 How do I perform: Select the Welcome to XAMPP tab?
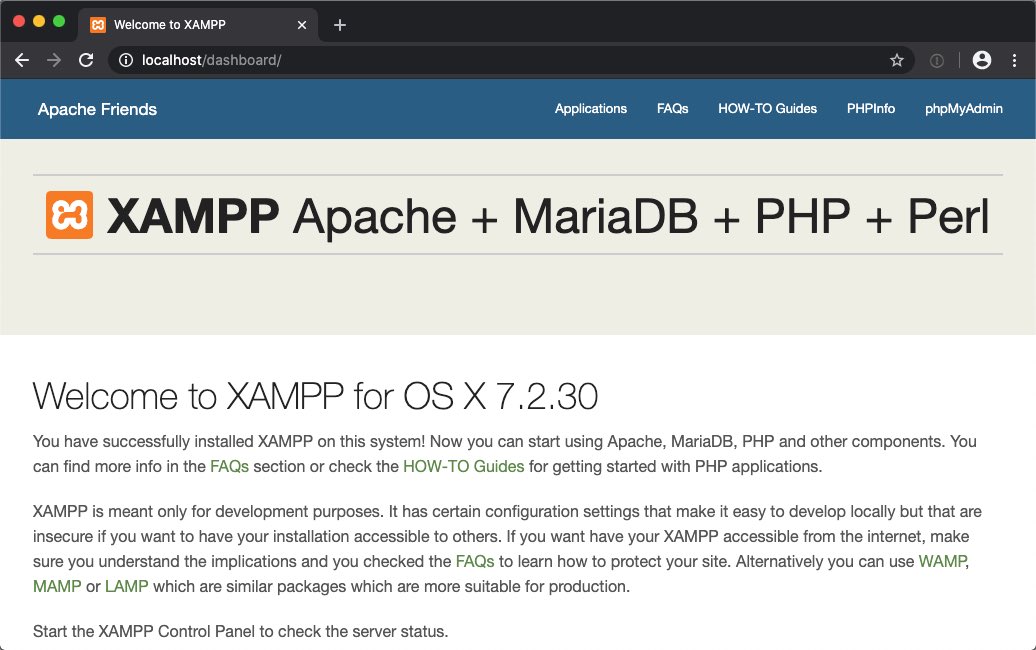point(198,25)
